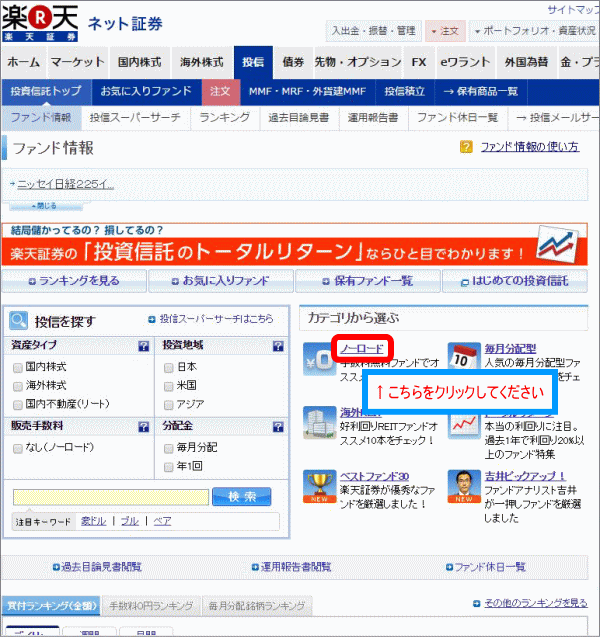Screen dimensions: 600x637
Task: Click the Rakuten Securities logo
Action: 40,23
